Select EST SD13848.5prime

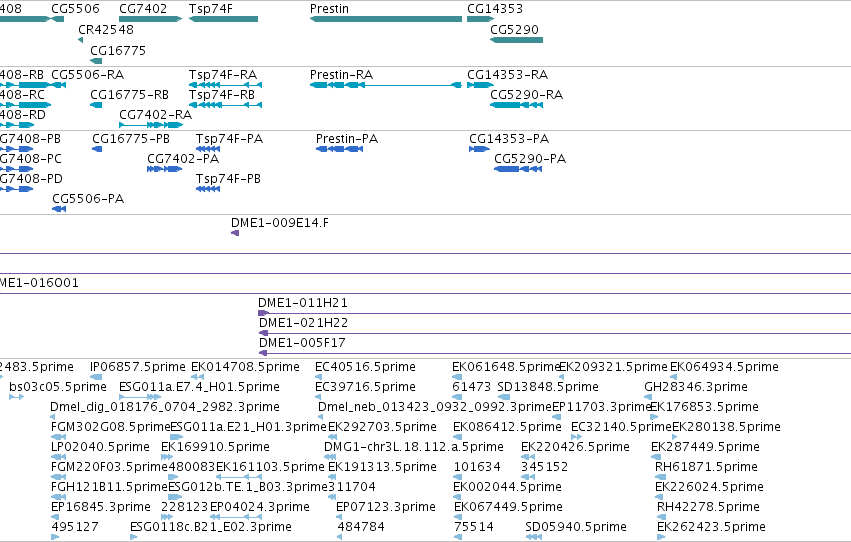[x=548, y=387]
